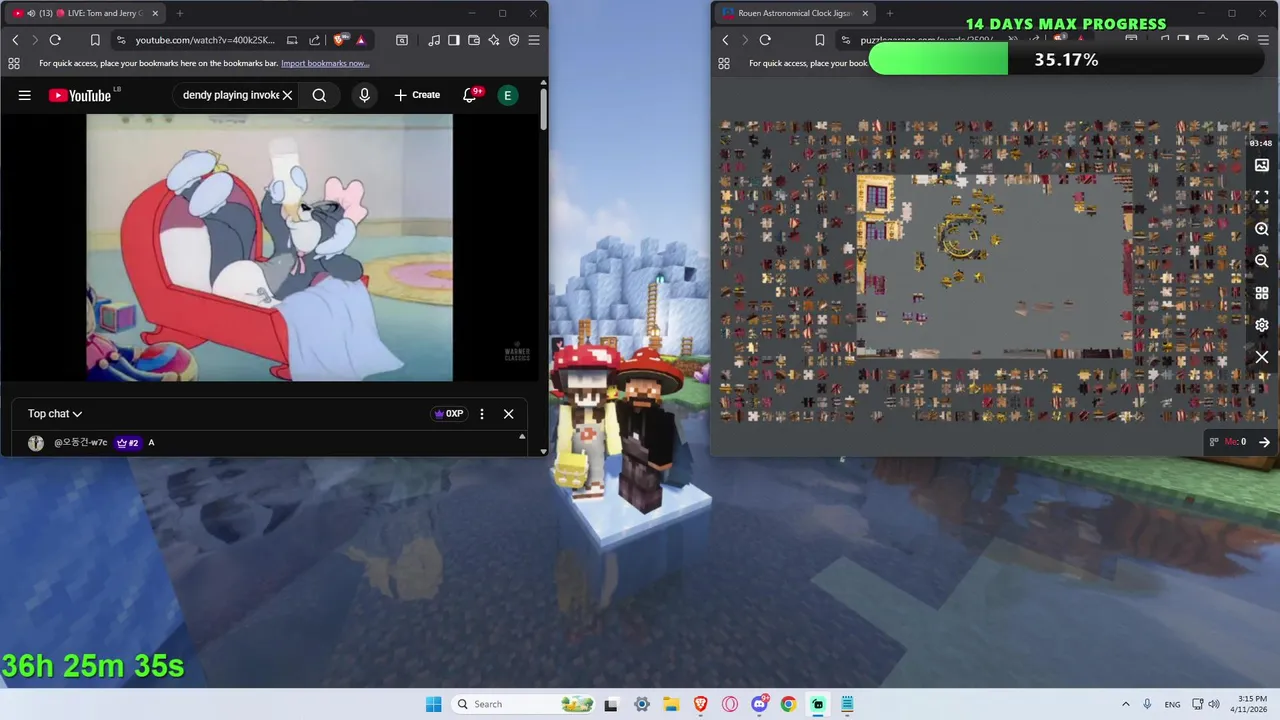Open apps grid on YouTube window bookmarks bar

(13, 63)
